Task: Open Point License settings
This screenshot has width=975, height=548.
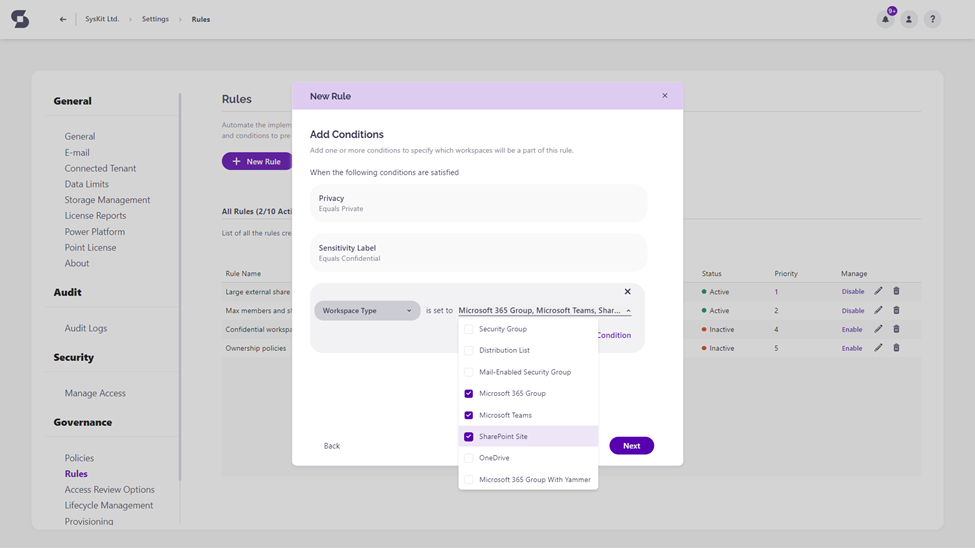Action: pyautogui.click(x=90, y=248)
